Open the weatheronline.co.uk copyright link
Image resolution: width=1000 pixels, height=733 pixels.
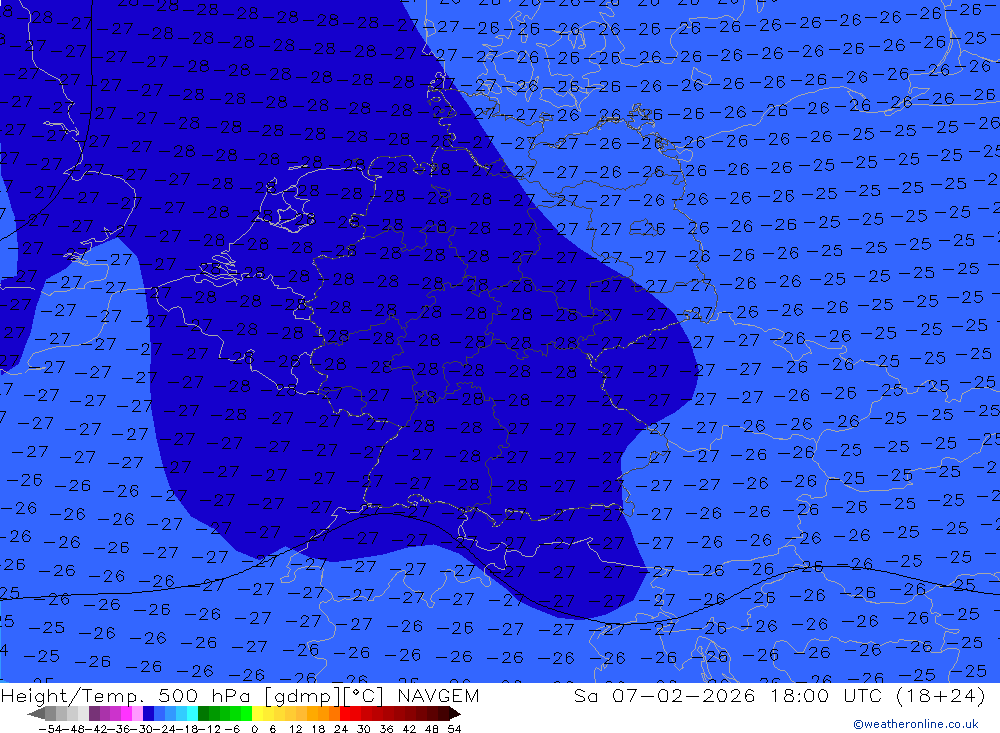[x=916, y=724]
